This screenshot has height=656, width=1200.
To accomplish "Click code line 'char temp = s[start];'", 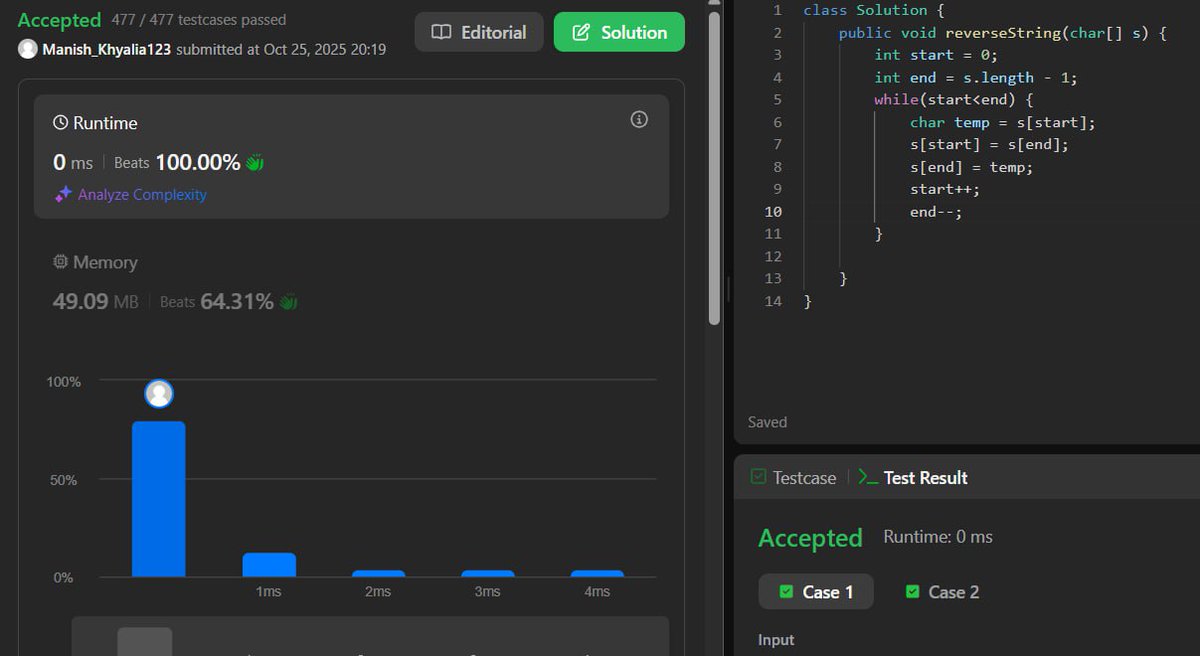I will pyautogui.click(x=1003, y=122).
